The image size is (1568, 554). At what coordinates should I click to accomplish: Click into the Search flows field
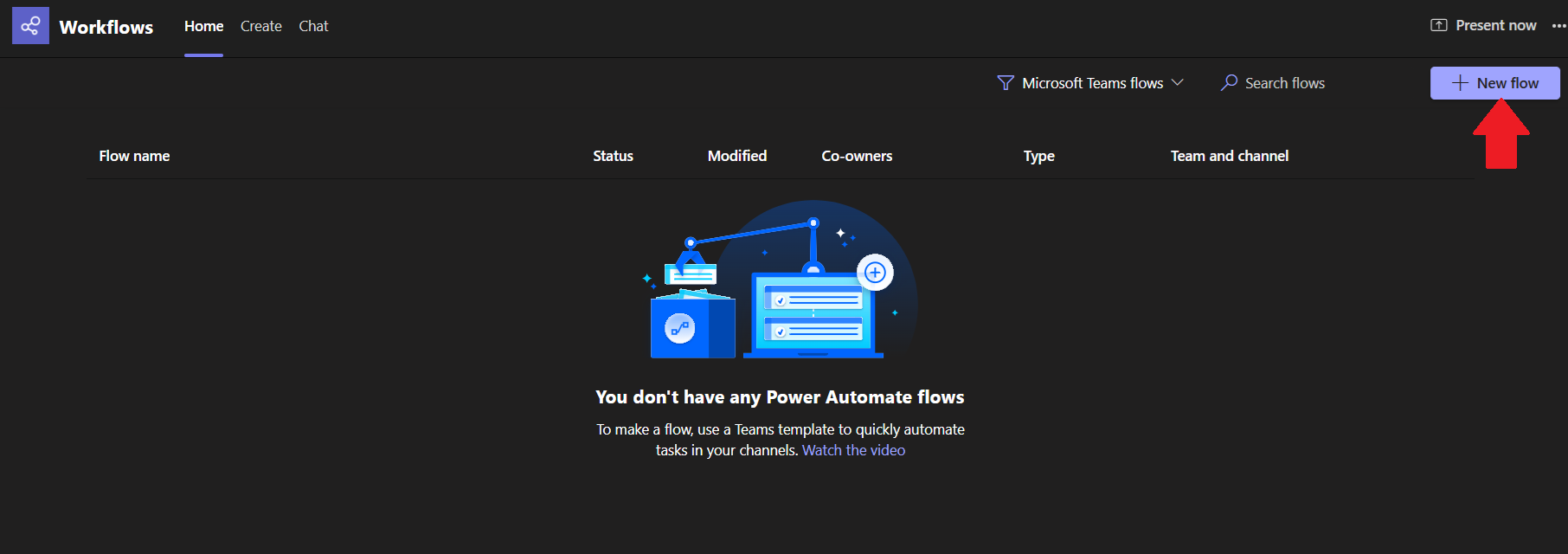[x=1284, y=83]
